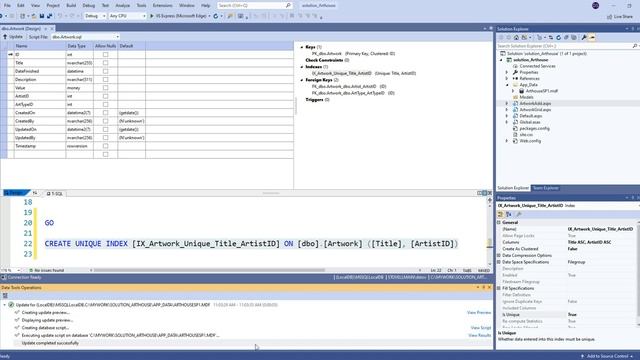
Task: Click the search magnifier in the title bar
Action: click(288, 6)
